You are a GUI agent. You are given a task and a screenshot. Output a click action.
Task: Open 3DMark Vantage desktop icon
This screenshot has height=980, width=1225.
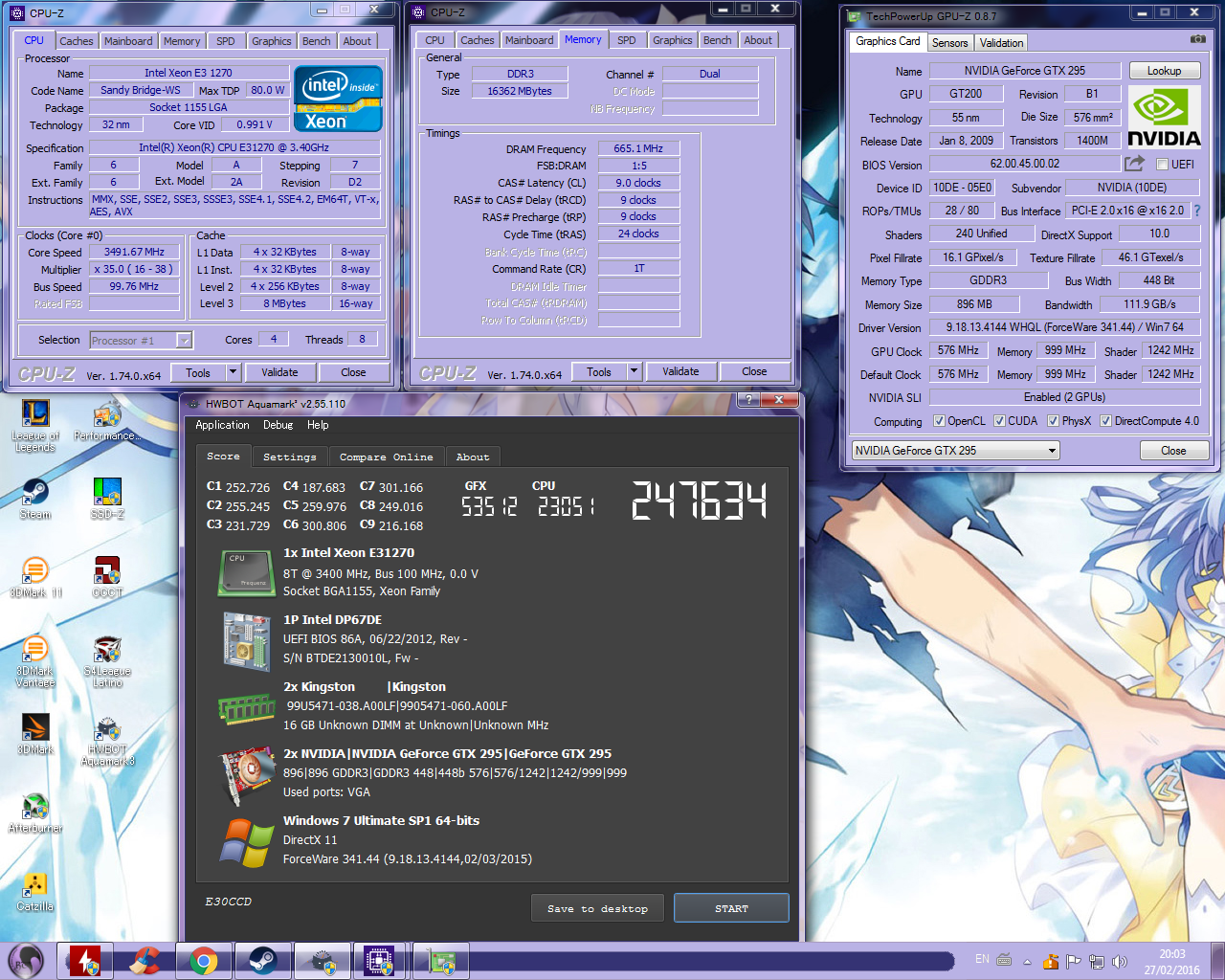[x=35, y=661]
